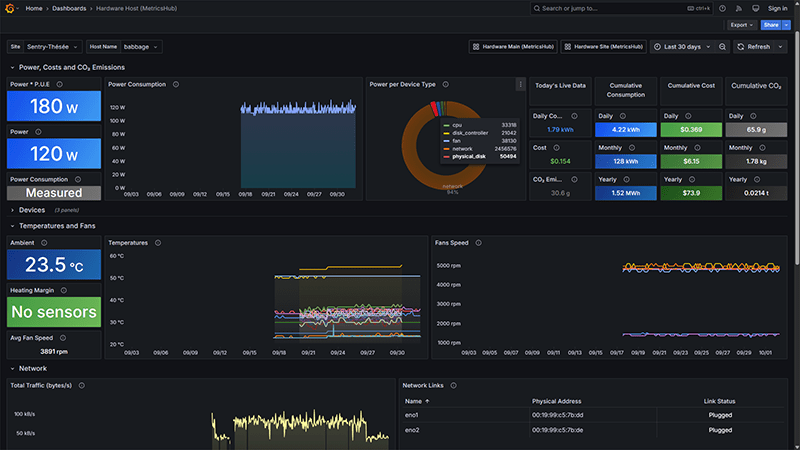Open the Site dropdown showing Sentry-Thésée

pyautogui.click(x=54, y=46)
